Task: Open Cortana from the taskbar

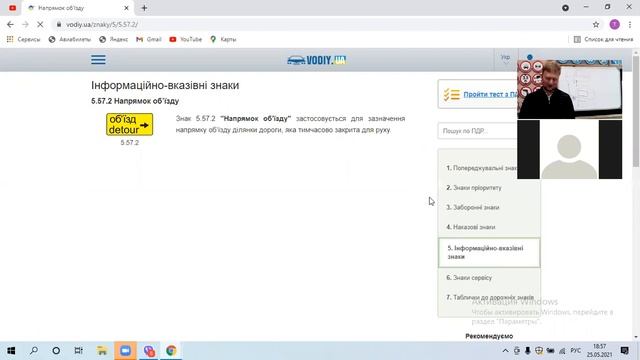Action: pos(56,351)
